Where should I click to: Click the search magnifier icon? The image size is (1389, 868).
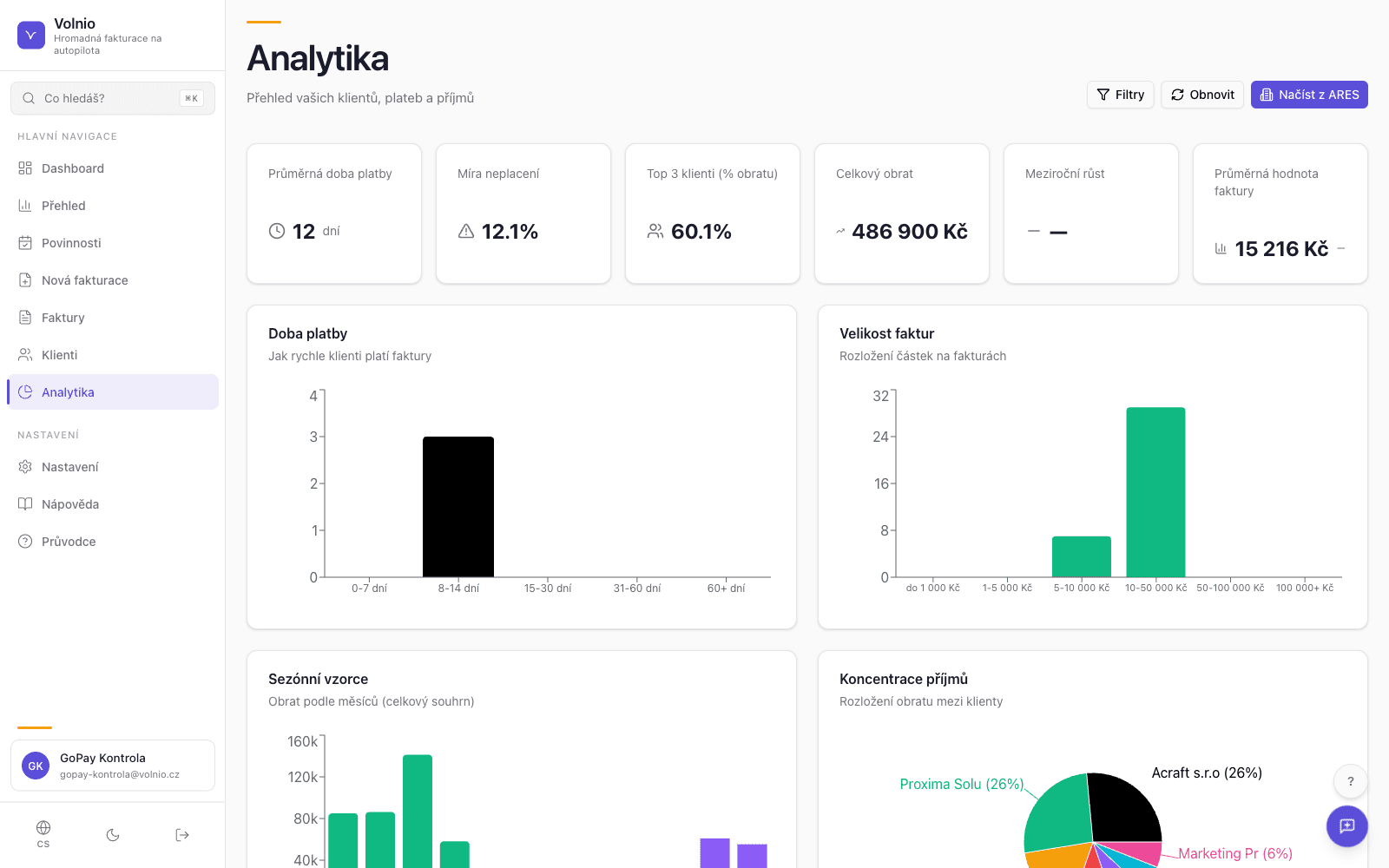(29, 98)
